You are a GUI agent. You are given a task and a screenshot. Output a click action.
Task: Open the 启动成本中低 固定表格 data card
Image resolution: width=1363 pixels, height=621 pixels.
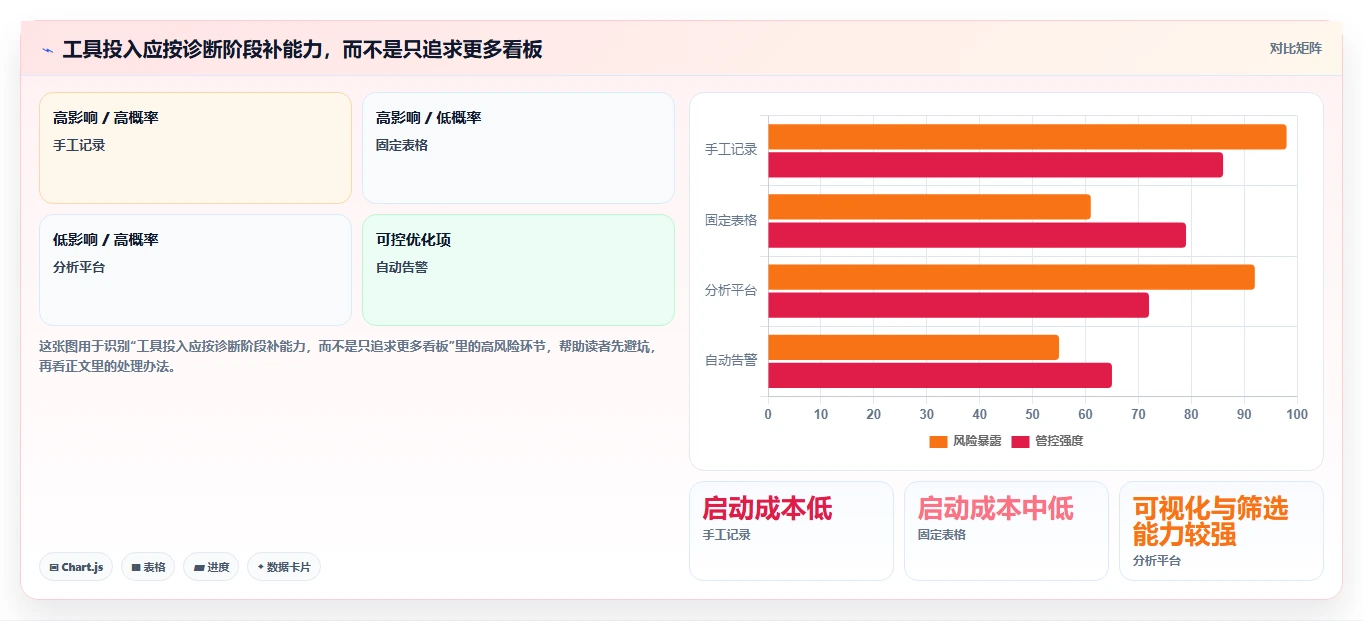[1006, 531]
